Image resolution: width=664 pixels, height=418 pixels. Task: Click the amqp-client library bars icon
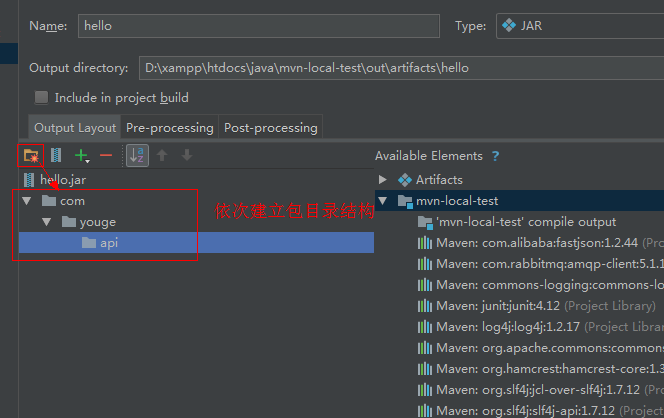click(x=425, y=264)
